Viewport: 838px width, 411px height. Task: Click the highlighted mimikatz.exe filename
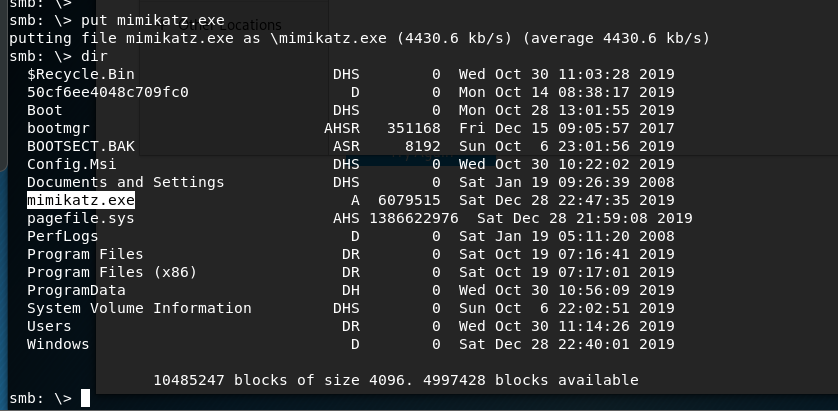pyautogui.click(x=81, y=200)
